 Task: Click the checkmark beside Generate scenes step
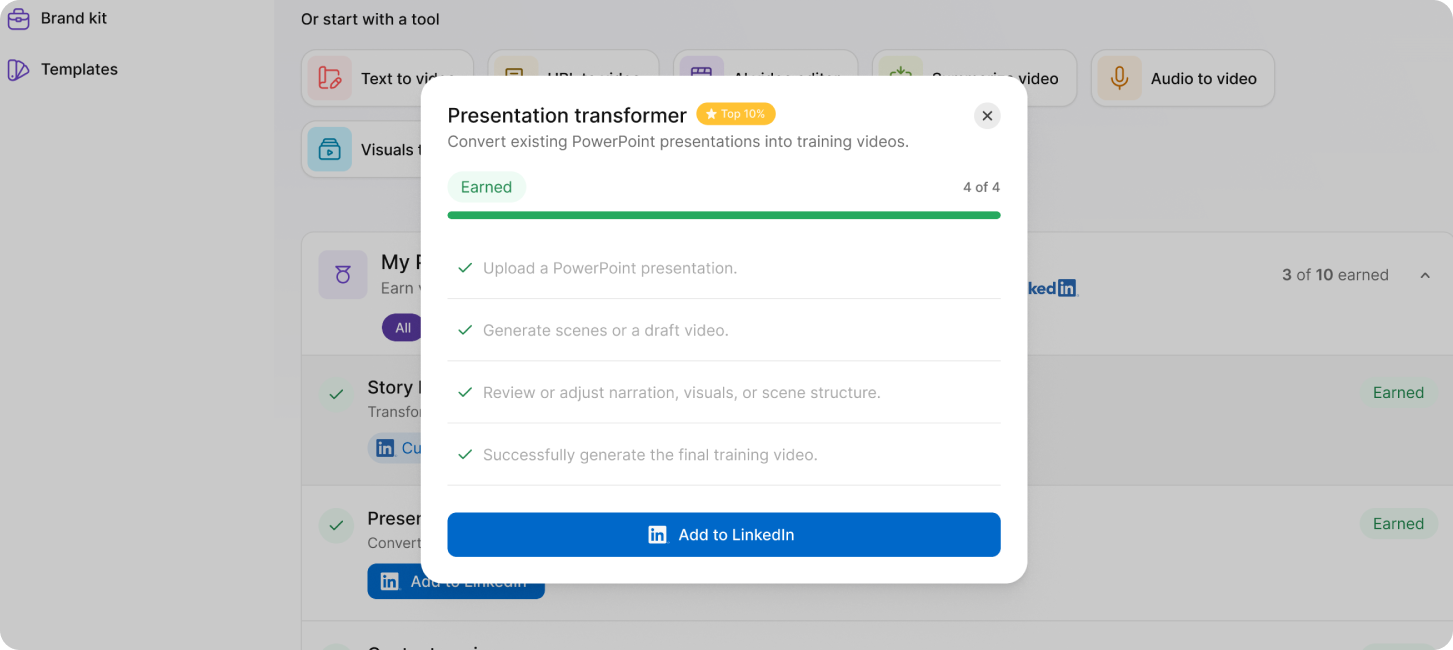[465, 330]
